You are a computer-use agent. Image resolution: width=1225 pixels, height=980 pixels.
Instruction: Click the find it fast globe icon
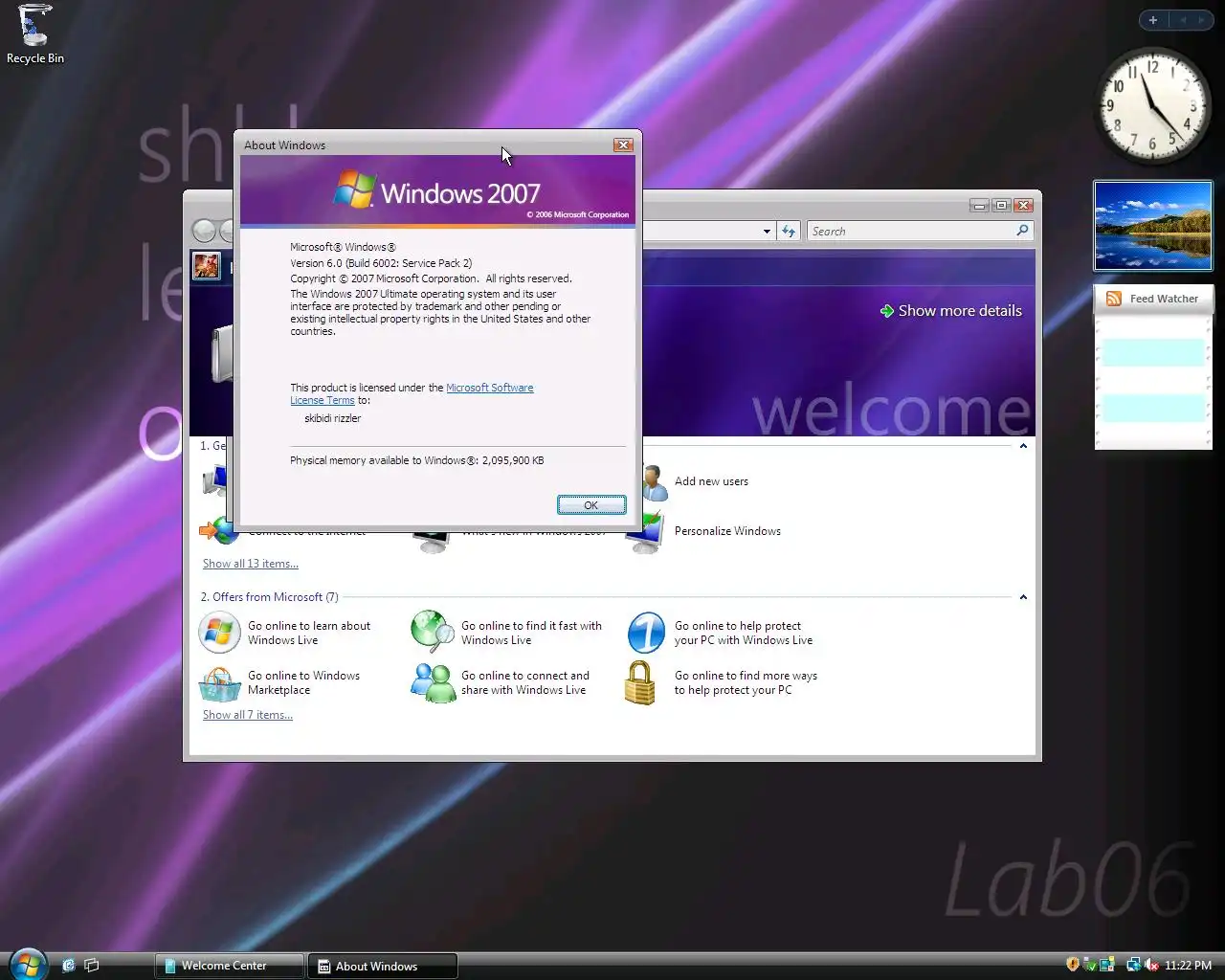tap(432, 632)
